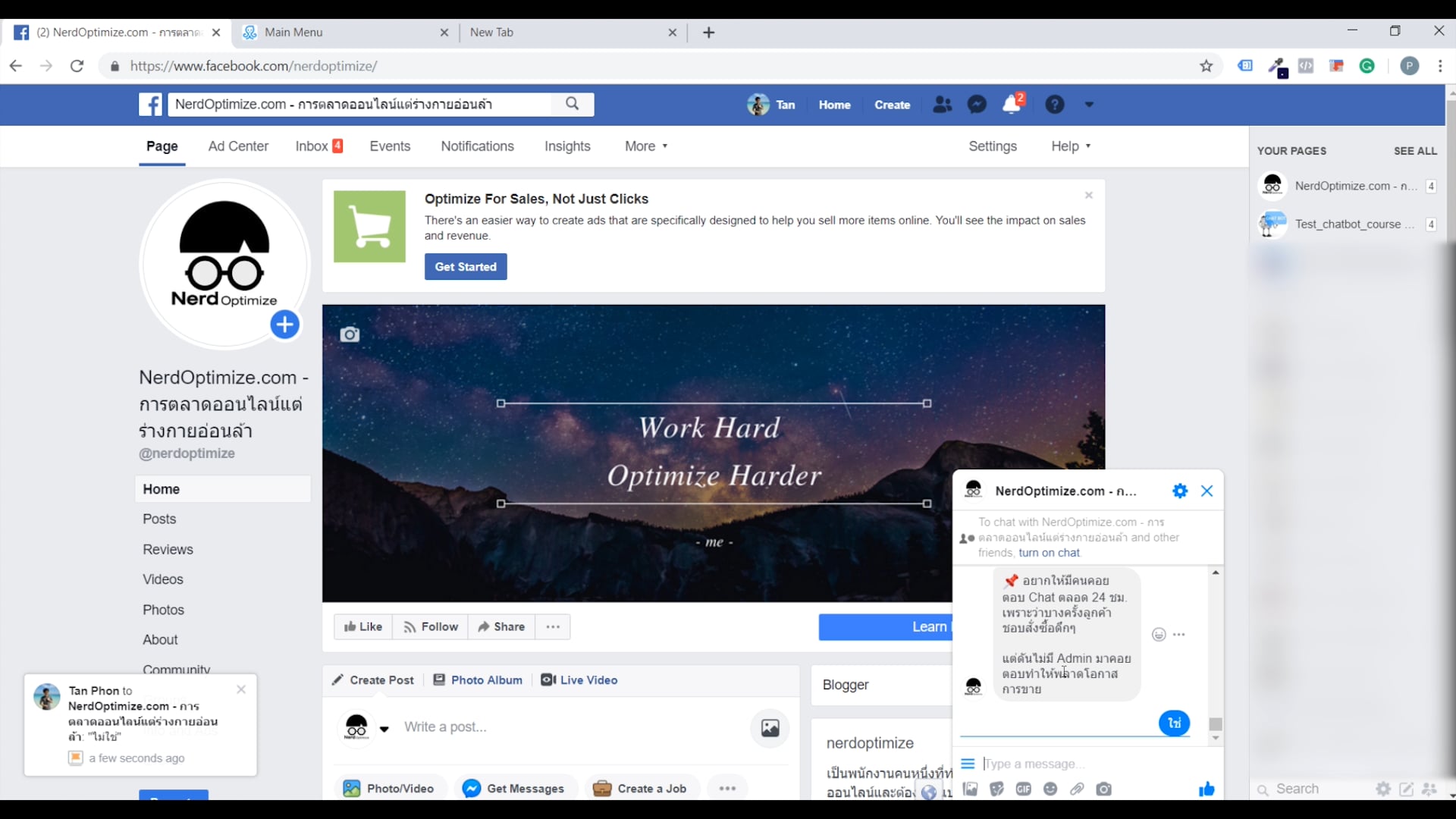Click the search magnifier in the Facebook bar
Screen dimensions: 1456x819
pos(573,104)
